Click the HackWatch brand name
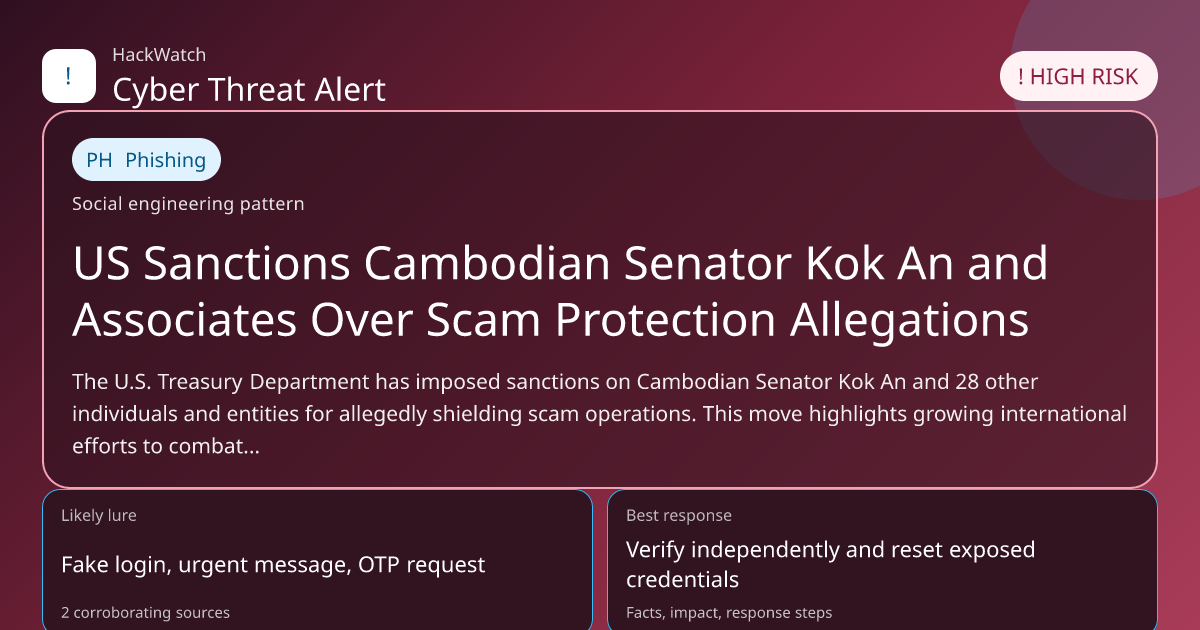The height and width of the screenshot is (630, 1200). 159,55
